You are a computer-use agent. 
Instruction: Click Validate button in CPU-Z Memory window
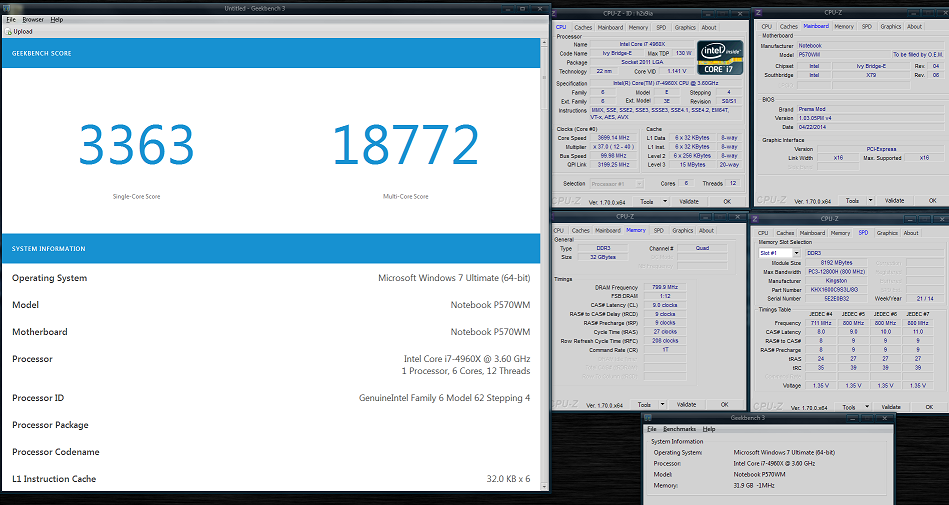pyautogui.click(x=686, y=404)
